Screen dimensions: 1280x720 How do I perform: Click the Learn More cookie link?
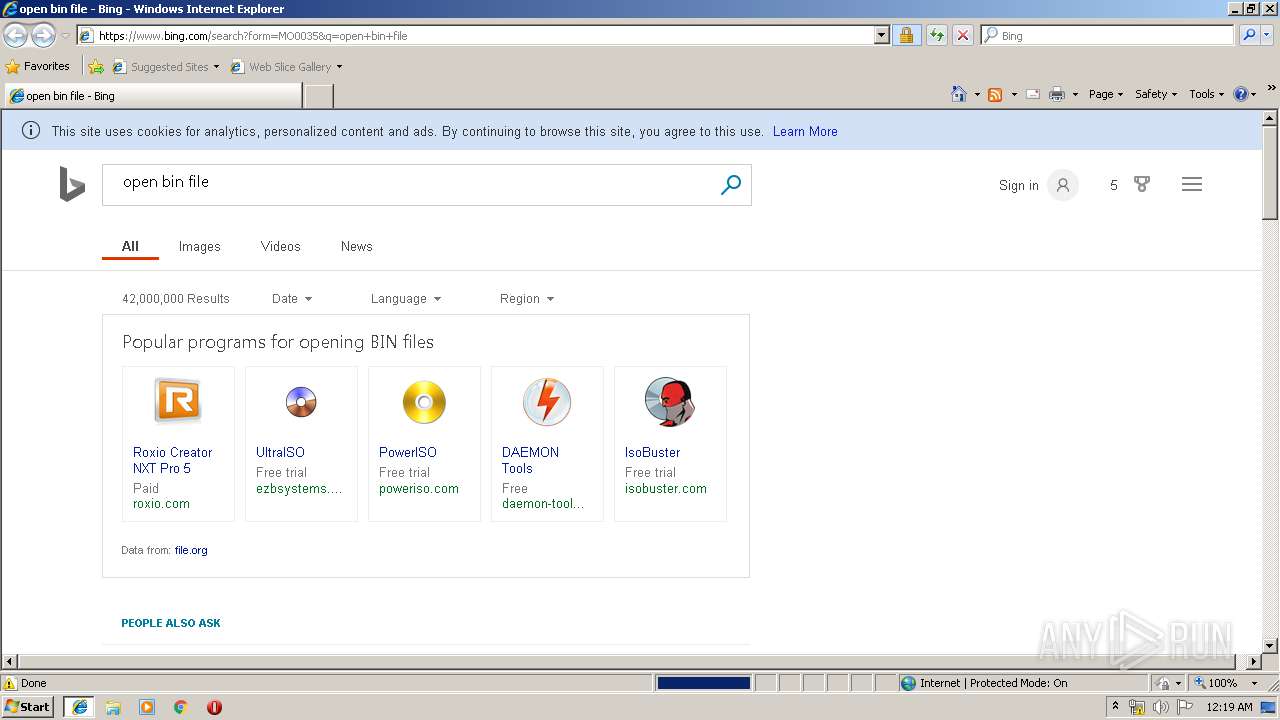(x=805, y=131)
